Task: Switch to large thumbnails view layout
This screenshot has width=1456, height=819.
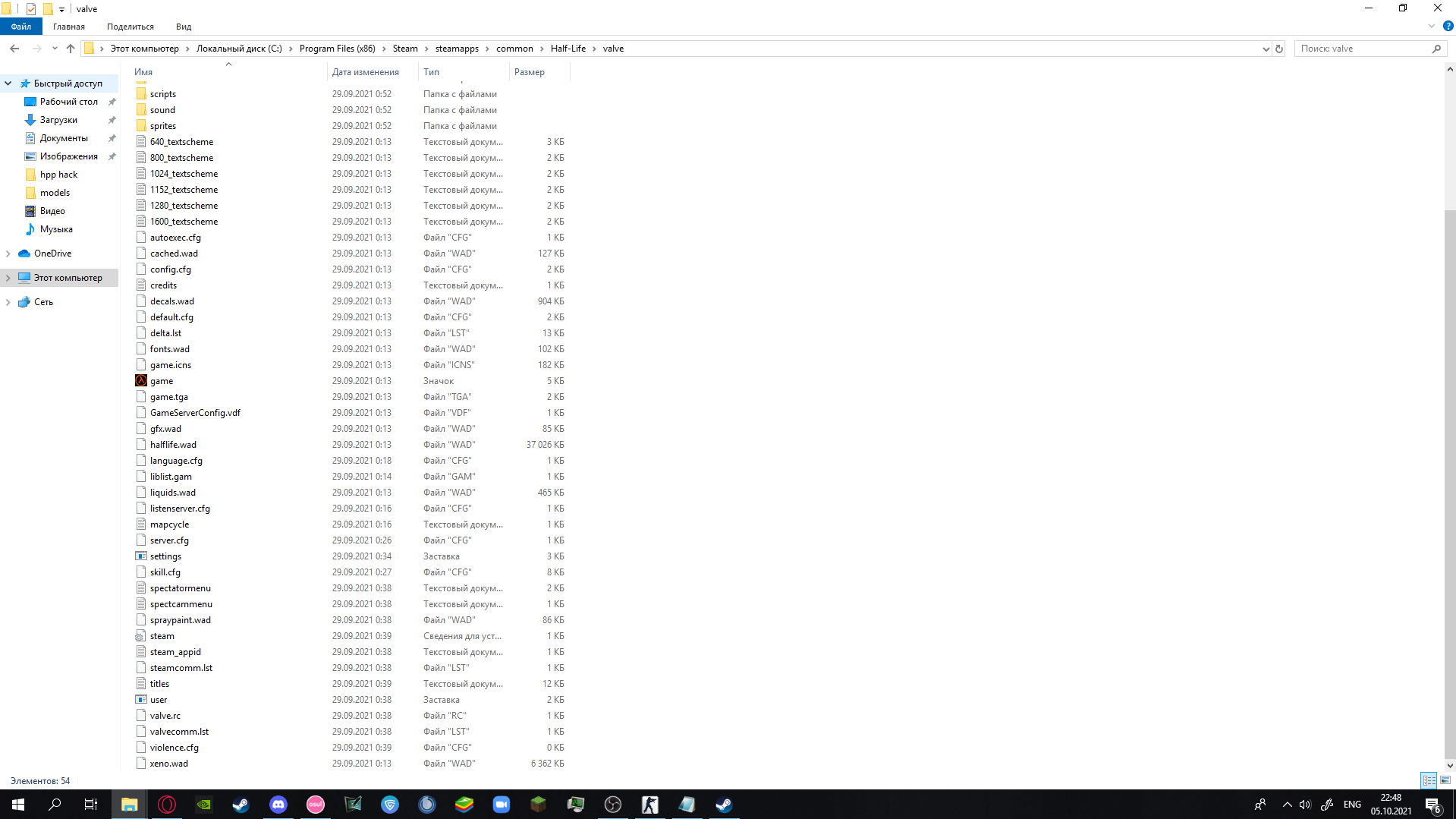Action: click(1445, 780)
